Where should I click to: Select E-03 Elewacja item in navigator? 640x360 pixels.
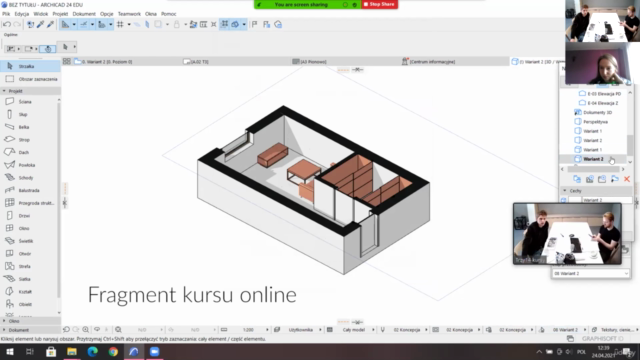click(x=604, y=93)
